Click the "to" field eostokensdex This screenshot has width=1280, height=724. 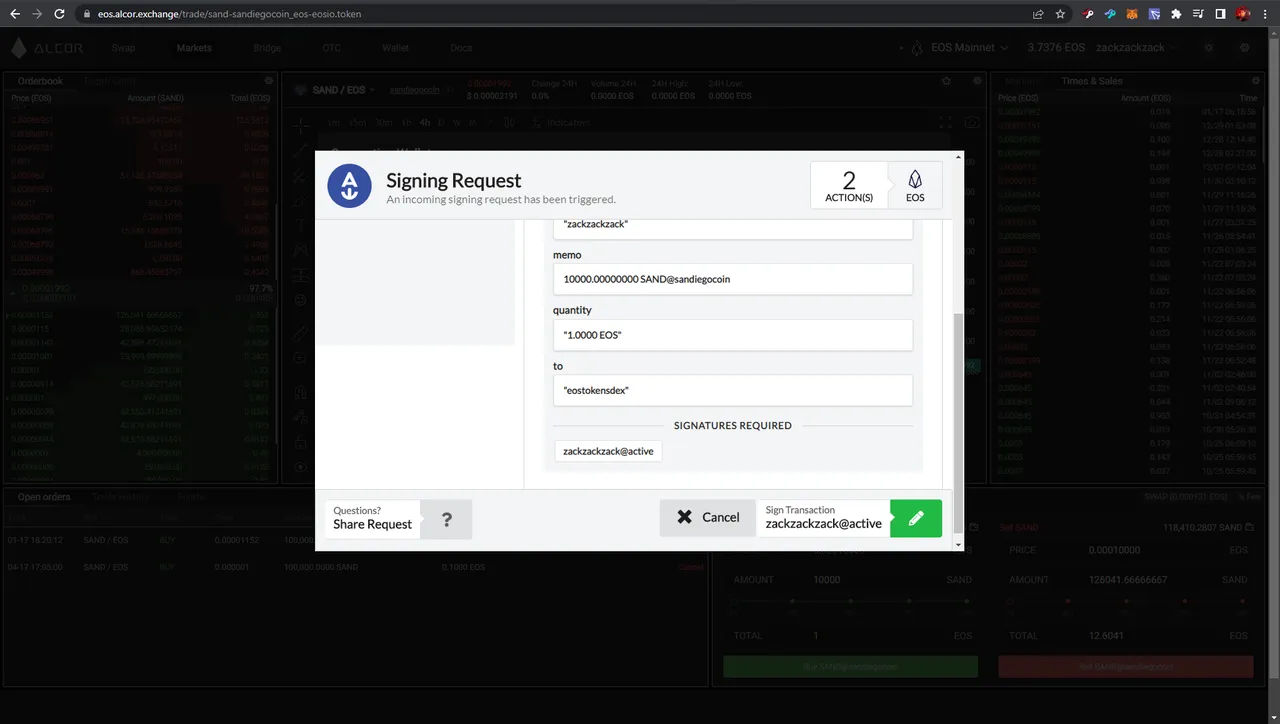(x=733, y=390)
